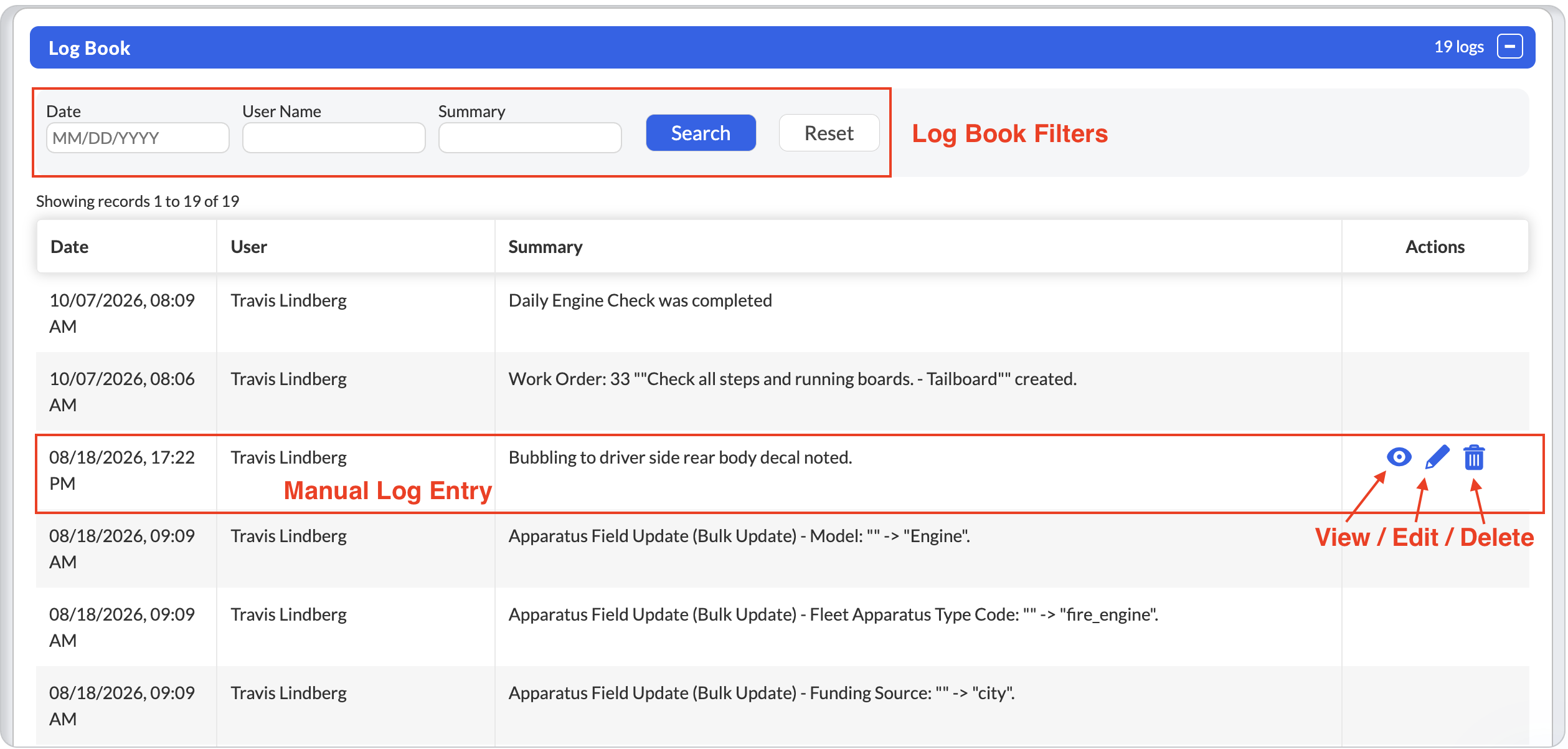Click Travis Lindberg in the Daily Engine Check row
1568x749 pixels.
click(289, 300)
